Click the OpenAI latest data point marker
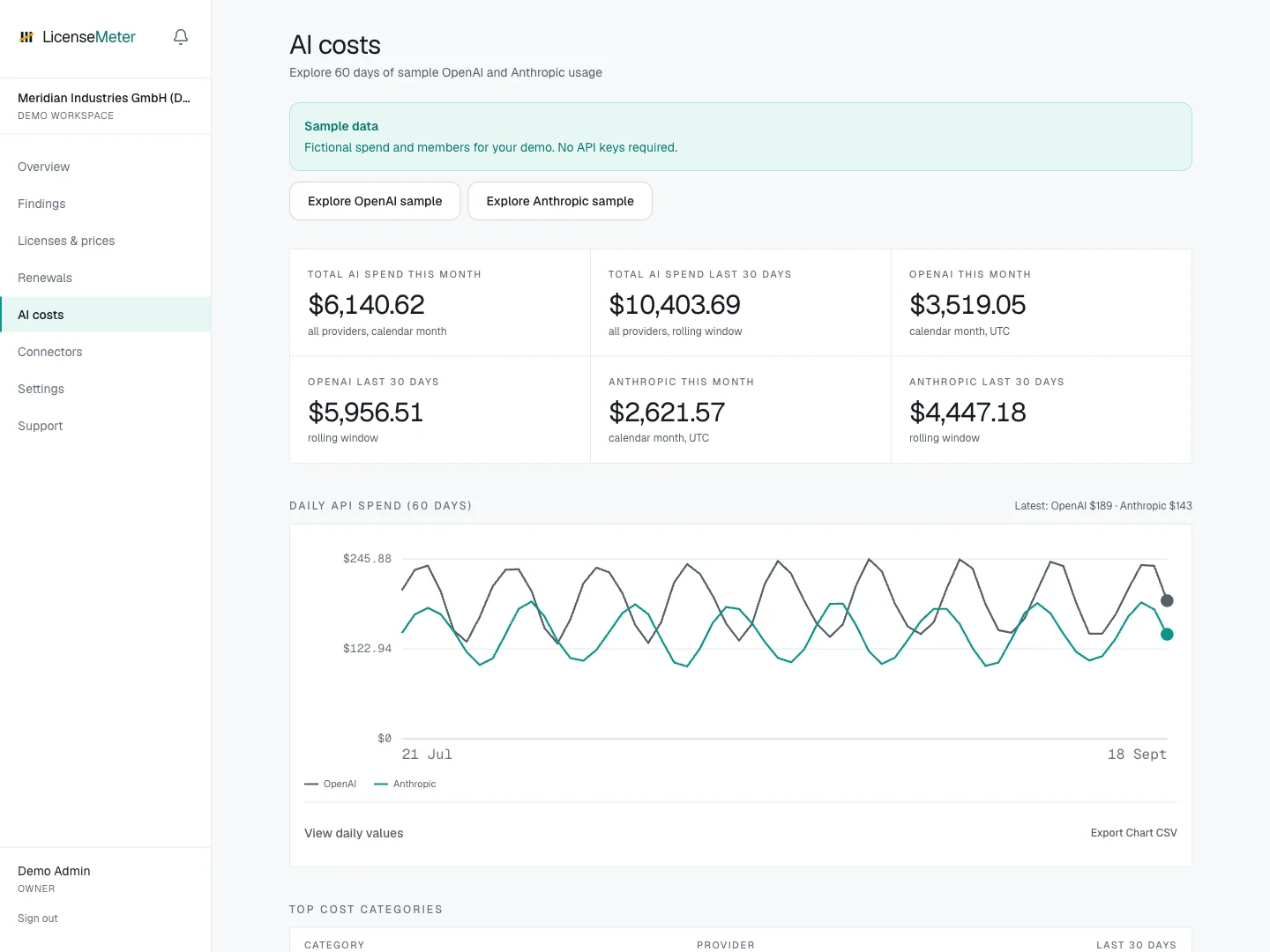 coord(1167,600)
